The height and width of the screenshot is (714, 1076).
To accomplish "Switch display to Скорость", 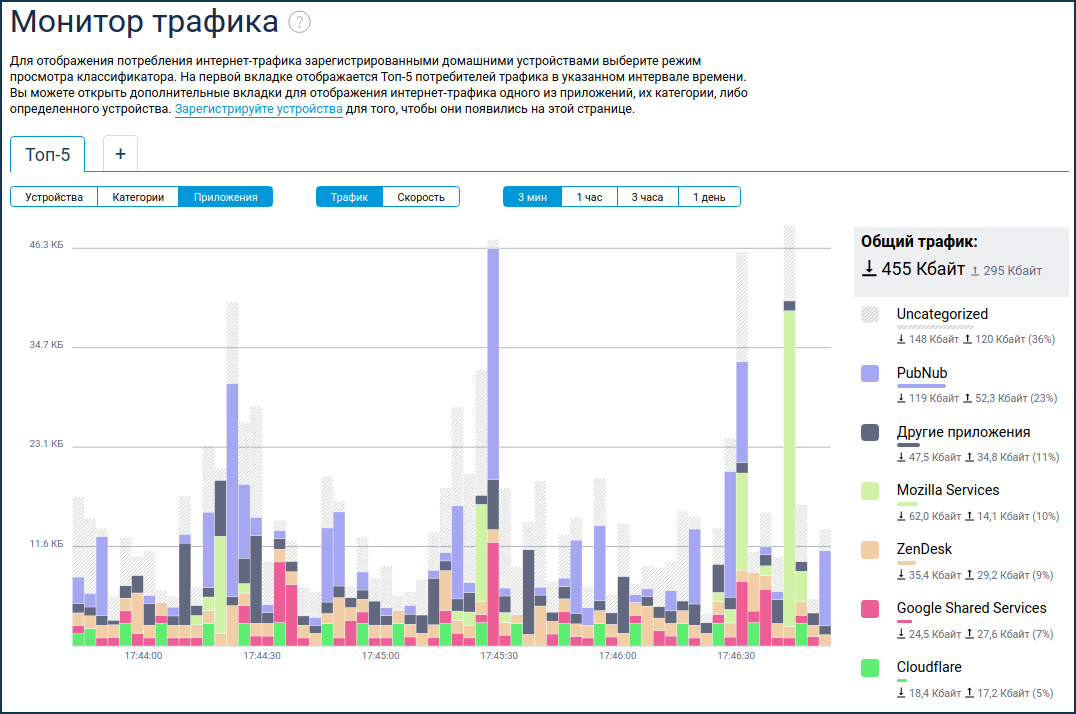I will click(x=421, y=197).
